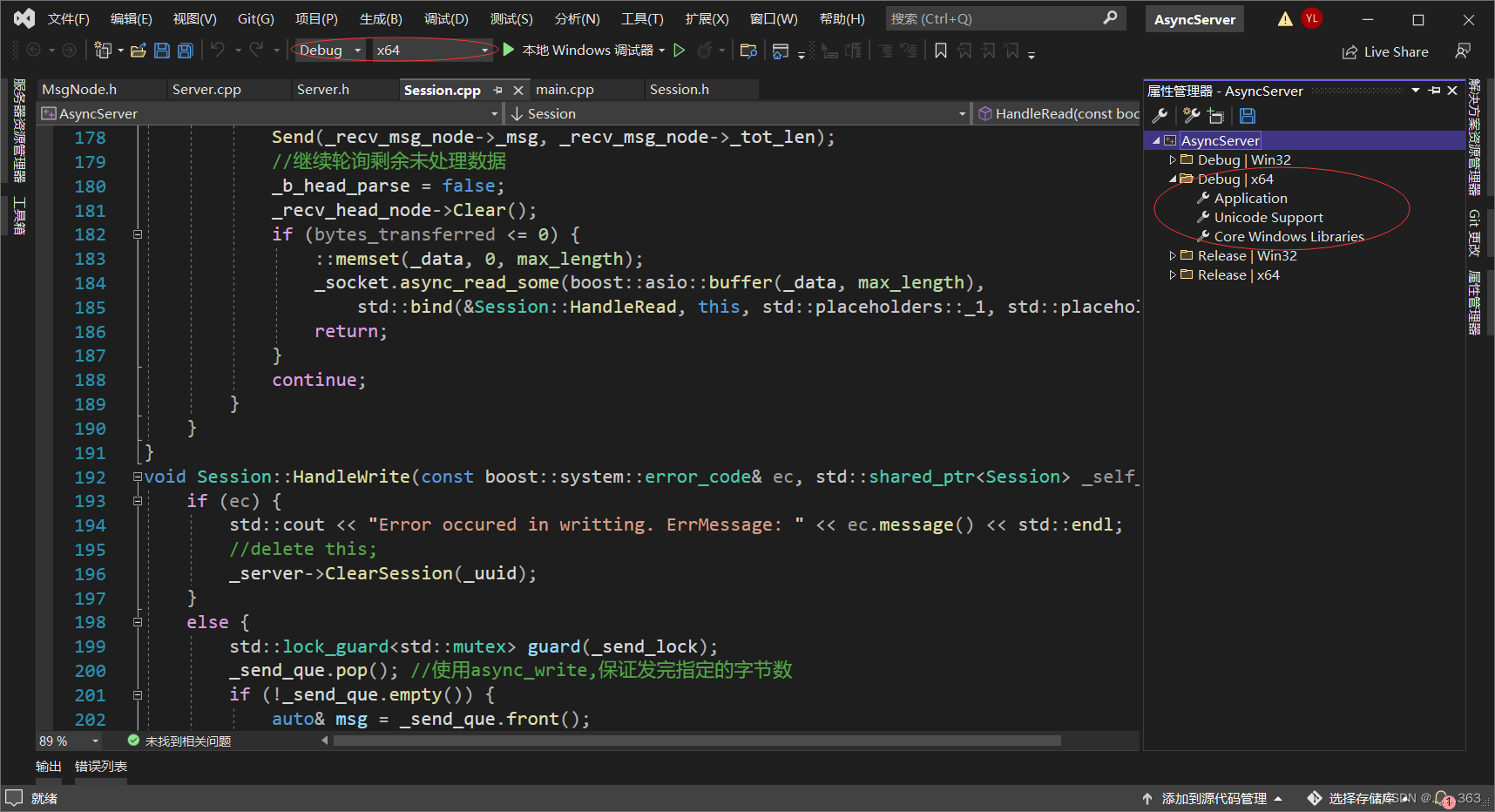Open the Debug configuration dropdown
The height and width of the screenshot is (812, 1495).
coord(357,51)
